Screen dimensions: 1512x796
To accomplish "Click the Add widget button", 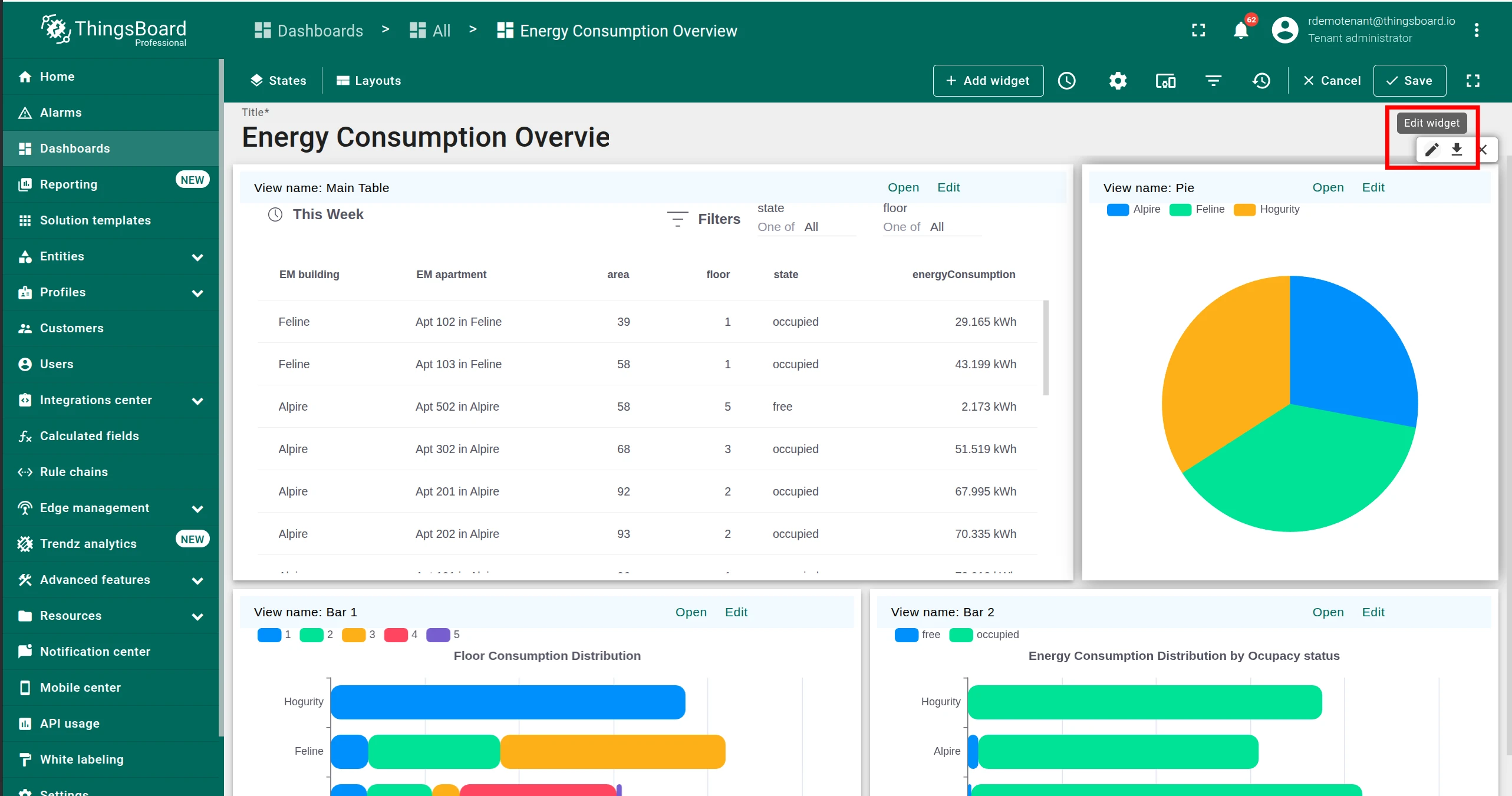I will point(988,81).
